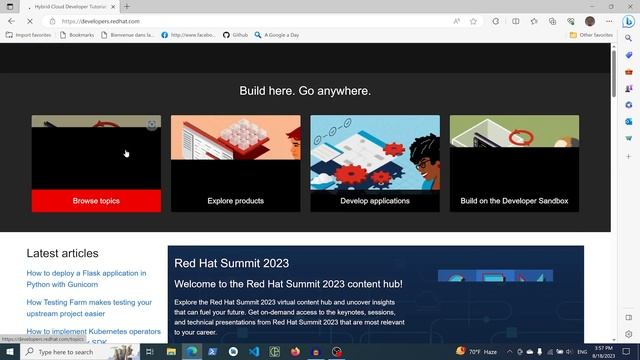View site information lock icon
Screen dimensions: 640x360
click(52, 21)
